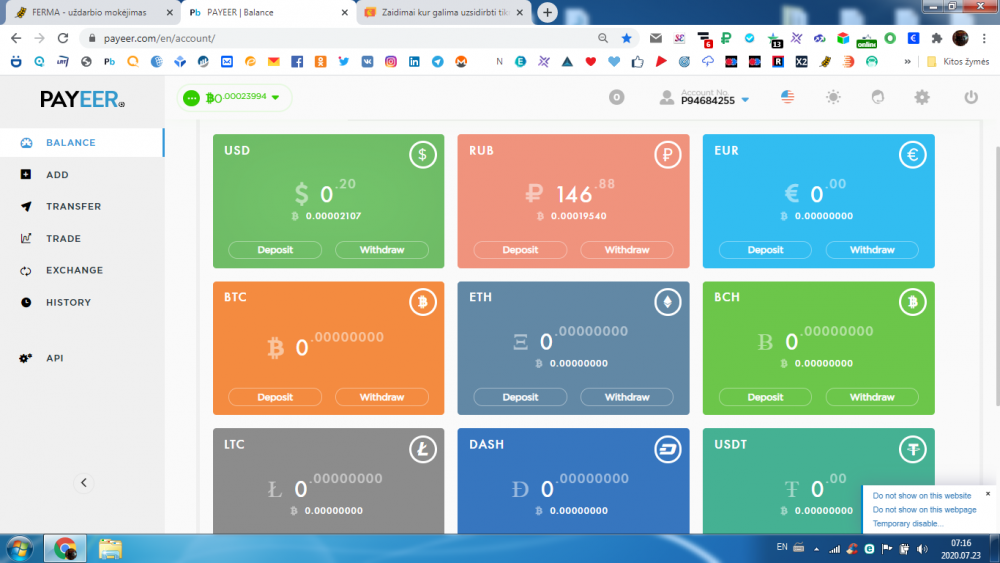
Task: Withdraw from the USD wallet
Action: click(382, 250)
